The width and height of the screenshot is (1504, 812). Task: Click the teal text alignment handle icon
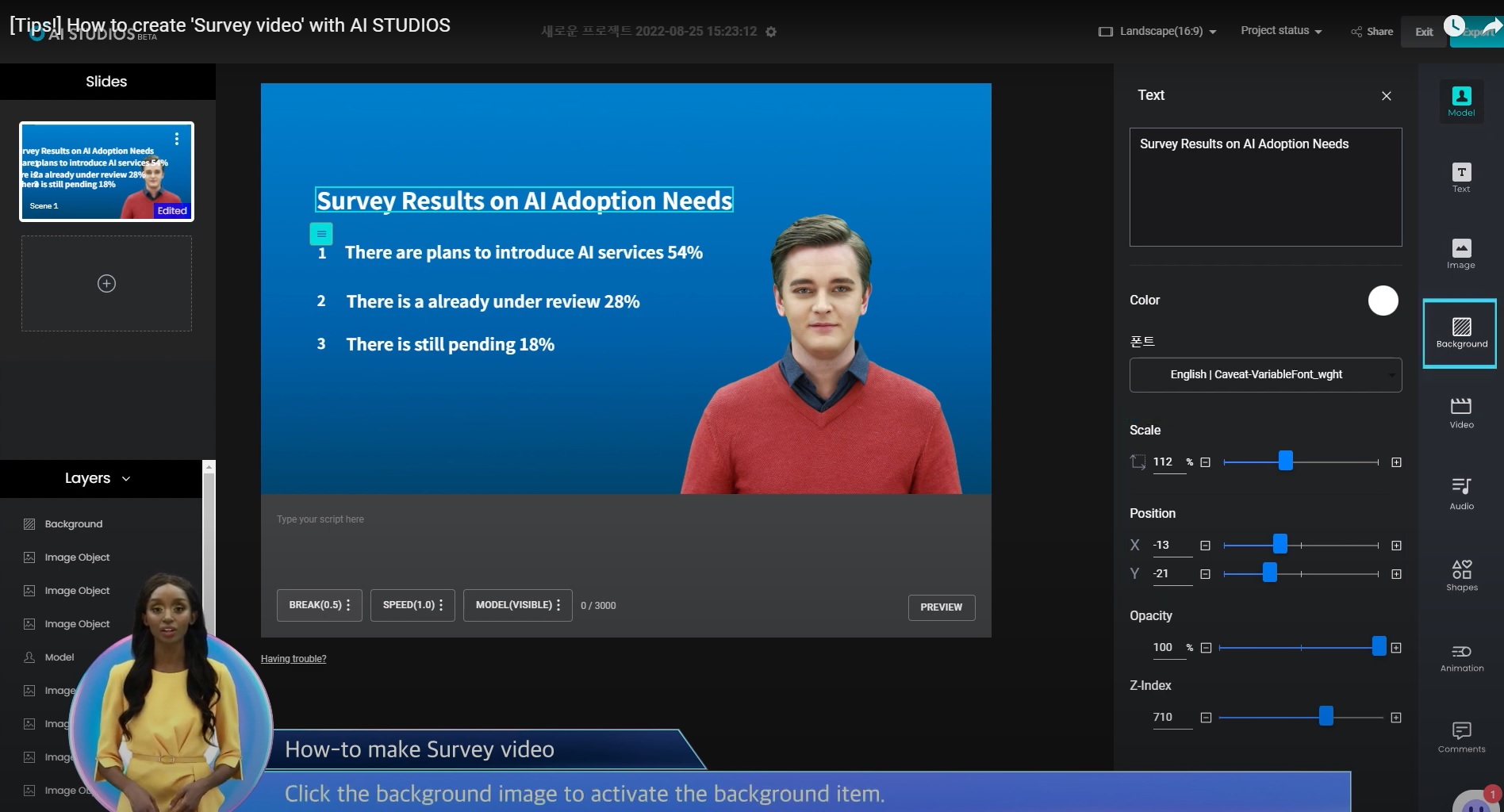click(320, 234)
